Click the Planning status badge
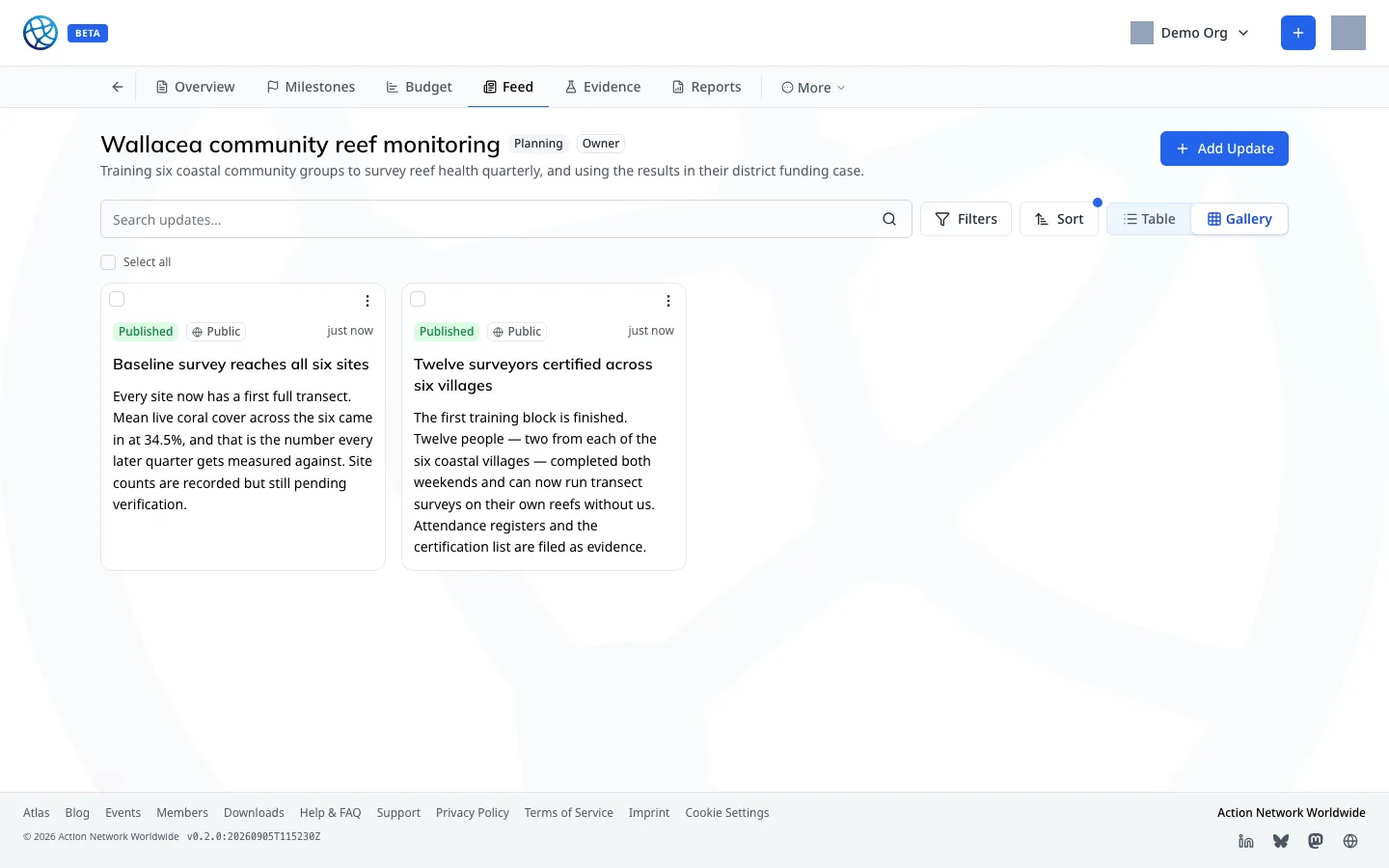 (x=538, y=144)
